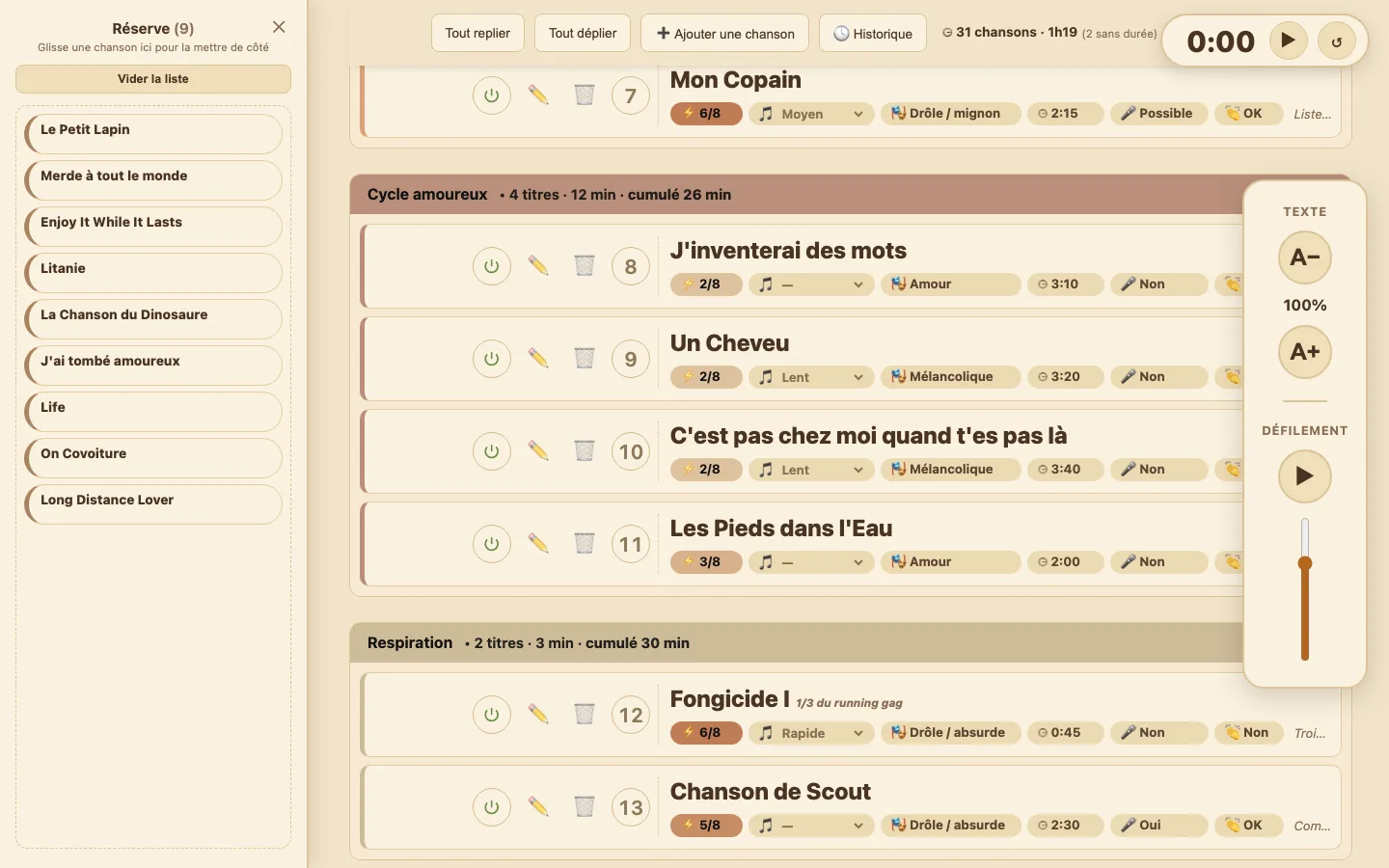Delete Fongicide I with trash icon
Viewport: 1389px width, 868px height.
coord(585,715)
